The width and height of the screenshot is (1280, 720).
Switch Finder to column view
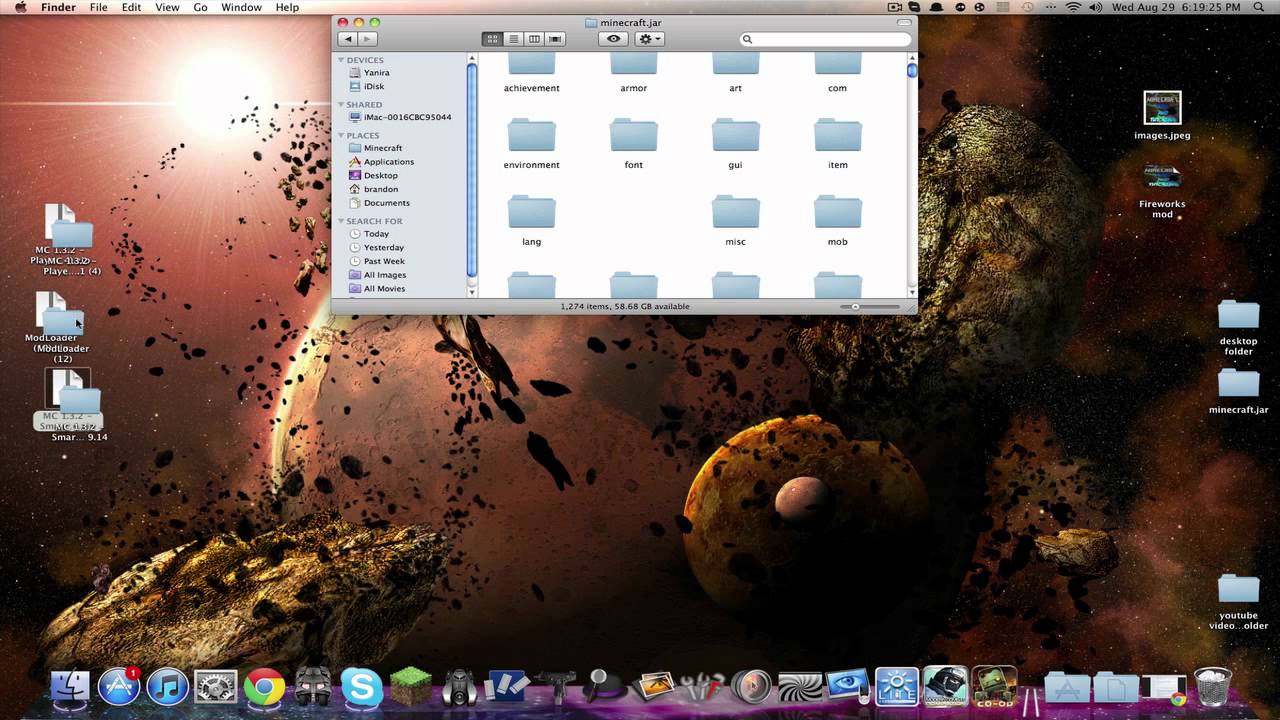pos(534,39)
